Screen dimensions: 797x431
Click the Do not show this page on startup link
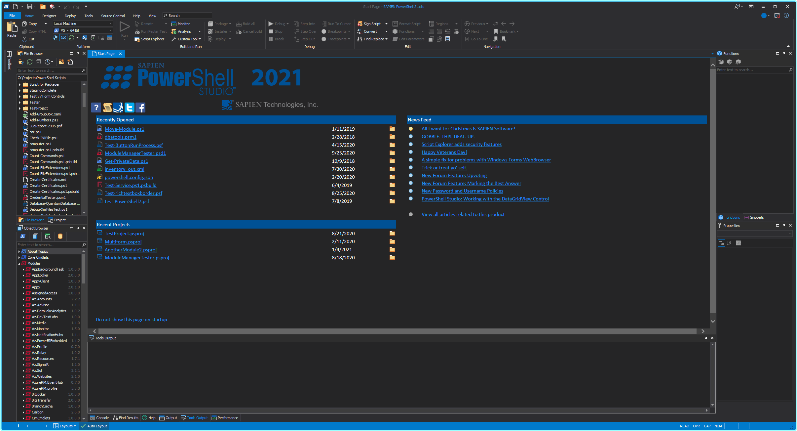pyautogui.click(x=132, y=320)
